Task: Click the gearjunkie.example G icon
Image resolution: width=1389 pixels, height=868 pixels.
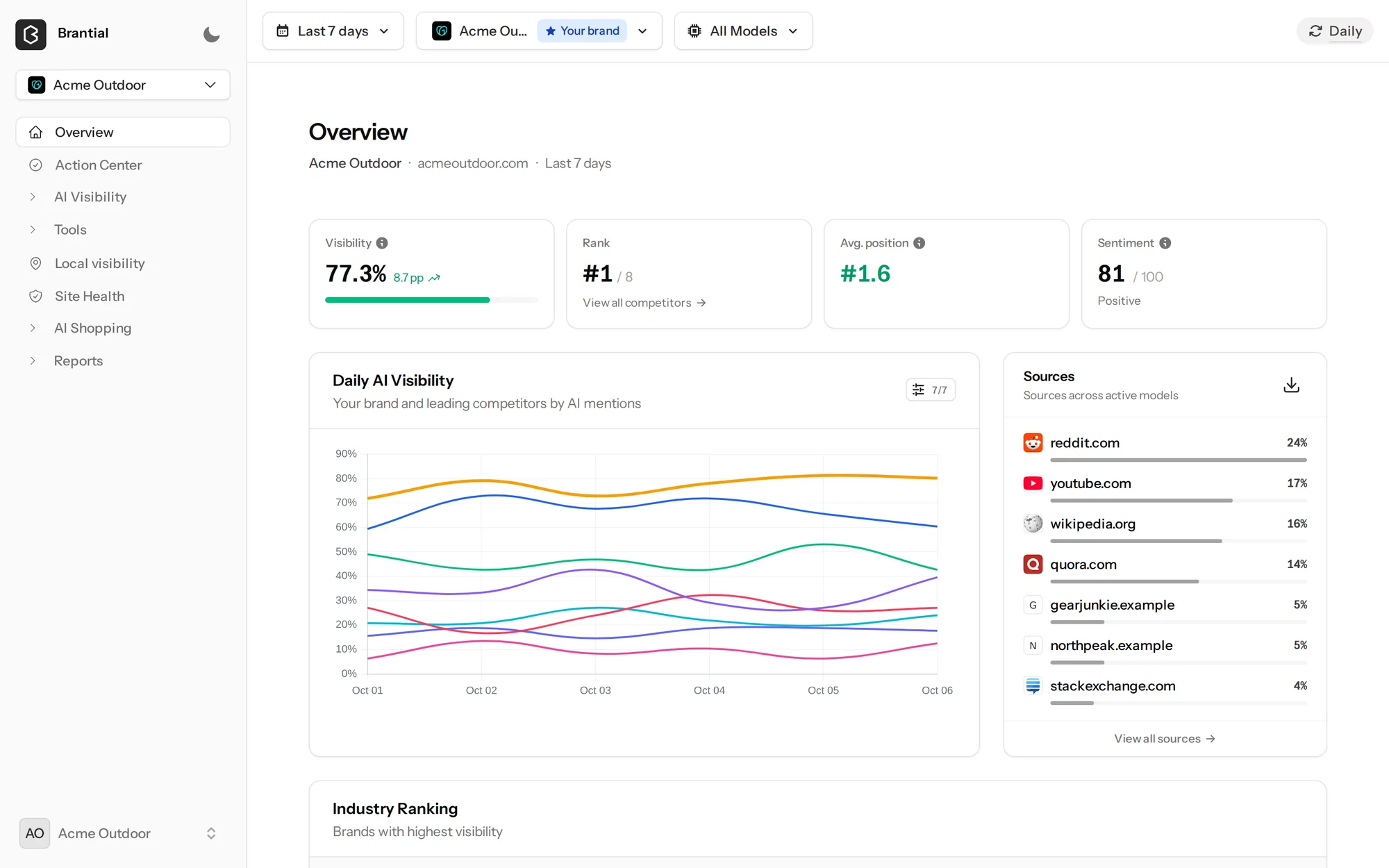Action: pos(1033,605)
